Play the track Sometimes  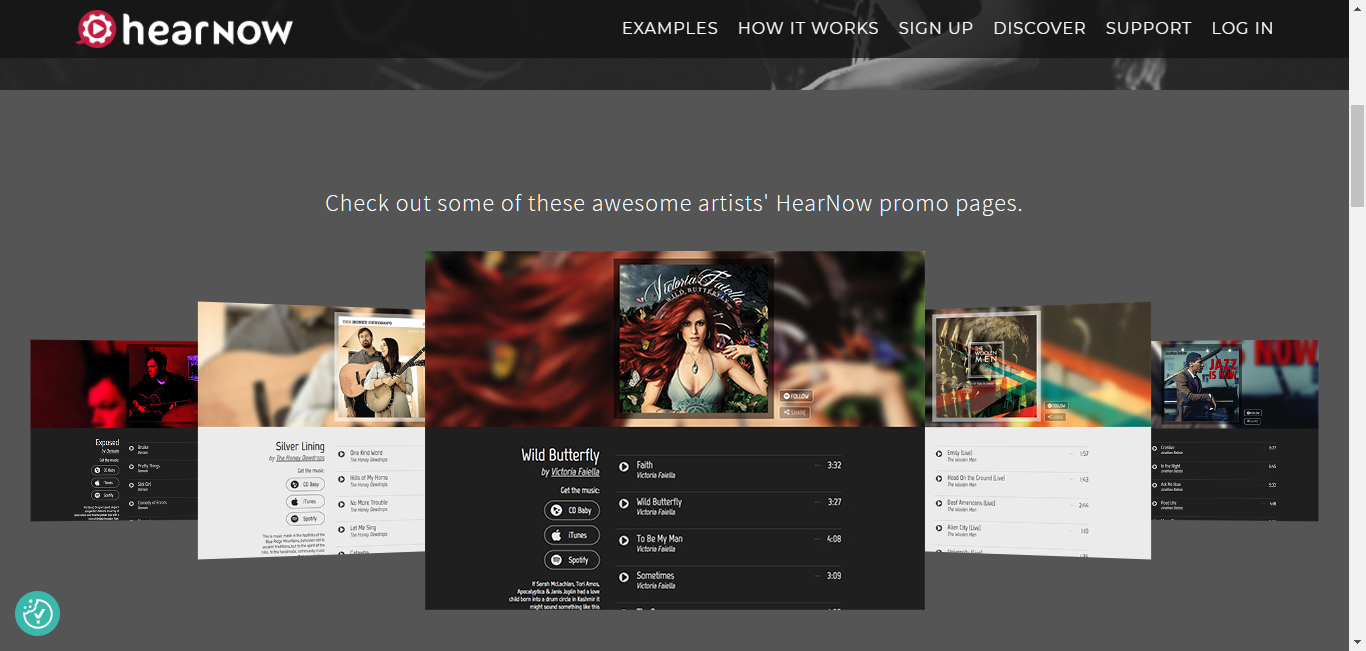(624, 577)
